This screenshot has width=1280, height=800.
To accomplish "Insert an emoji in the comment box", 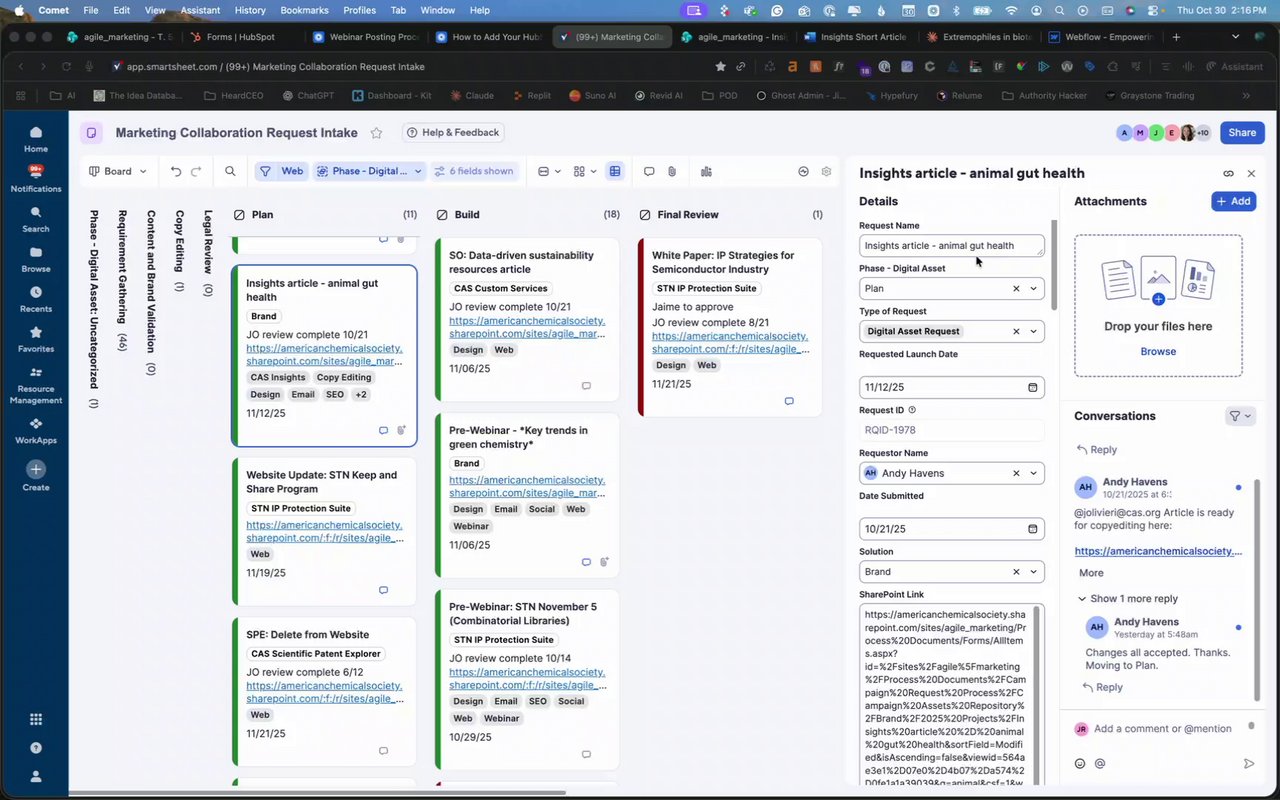I will pyautogui.click(x=1080, y=763).
